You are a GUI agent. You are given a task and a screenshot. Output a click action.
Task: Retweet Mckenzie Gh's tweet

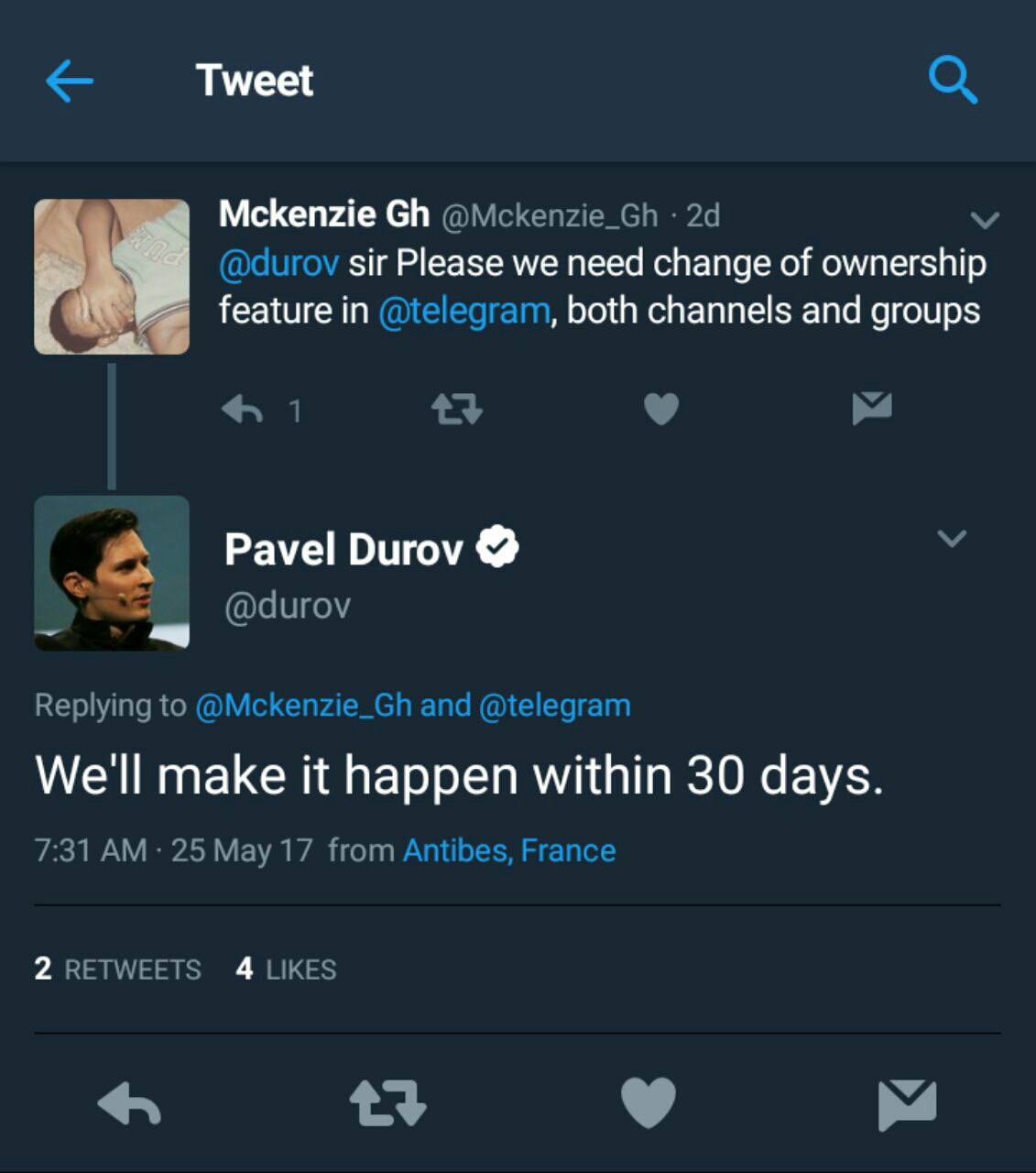[x=456, y=409]
